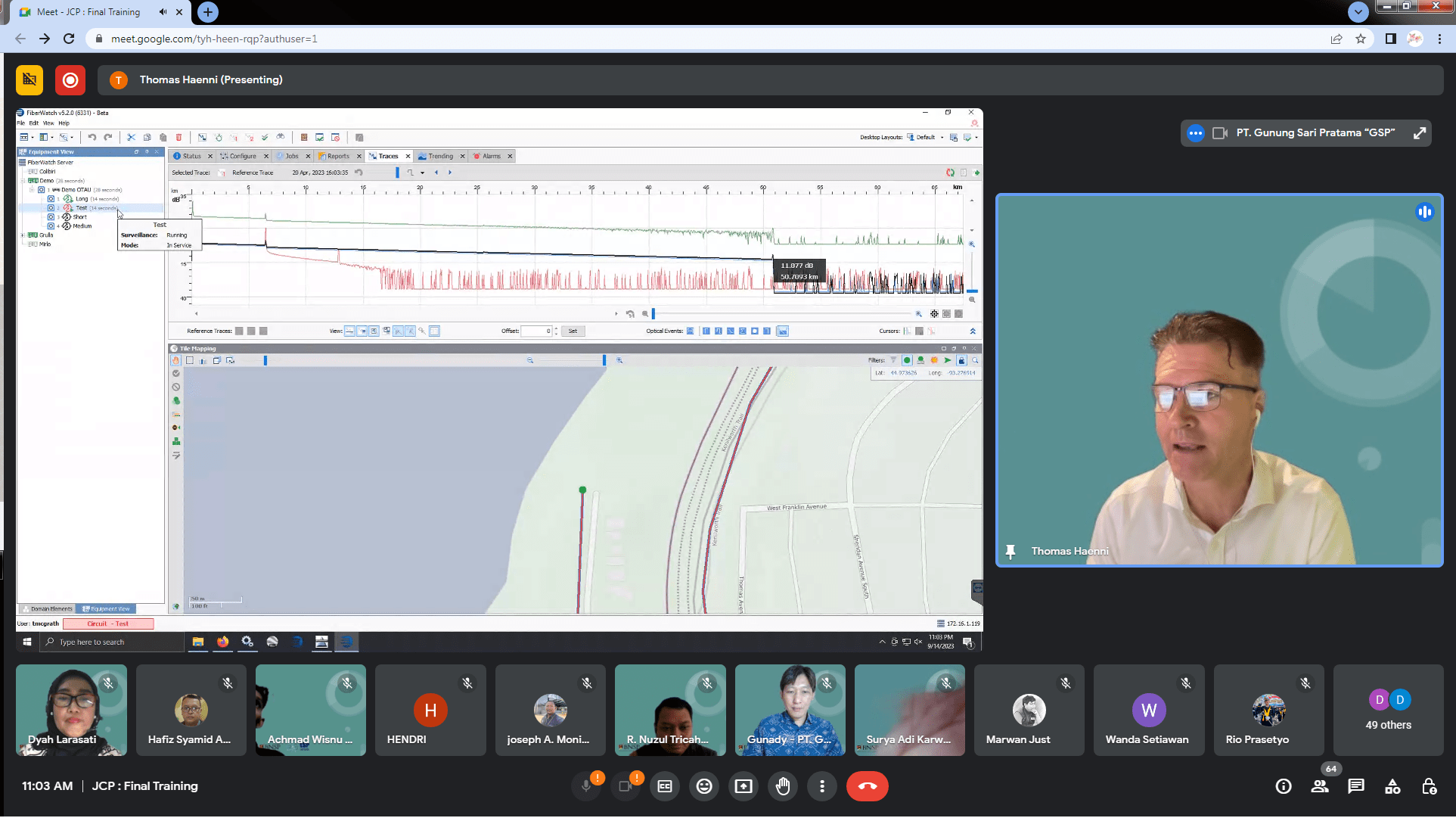Click the orange alarm filter icon in Tile Mapping
The width and height of the screenshot is (1456, 818).
pos(934,360)
